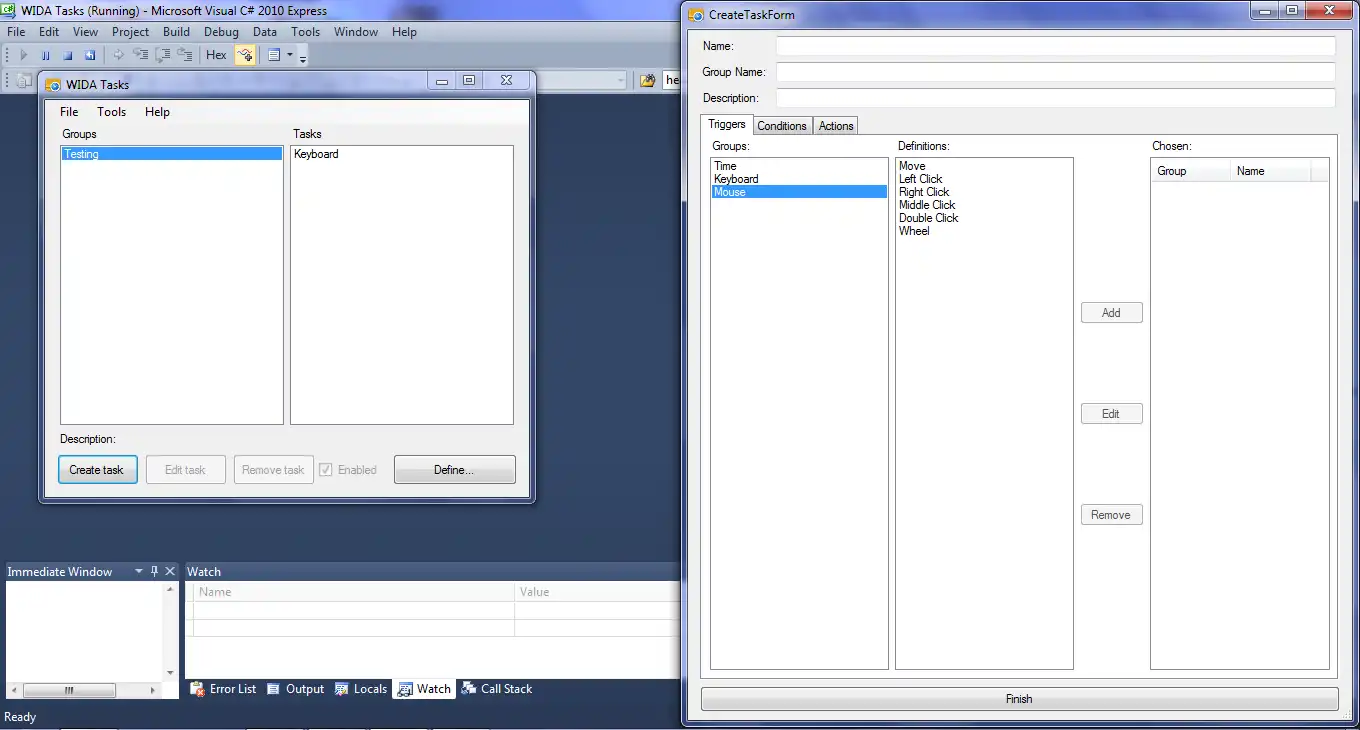
Task: Click the first Name cell in Watch
Action: (354, 610)
